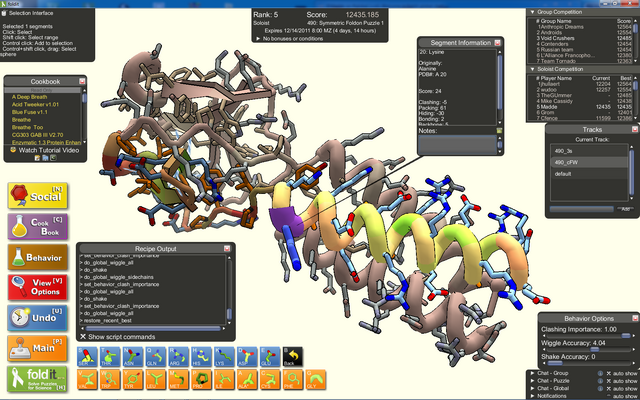Toggle auto show for Chat - Puzzle
Image resolution: width=640 pixels, height=400 pixels.
point(609,381)
